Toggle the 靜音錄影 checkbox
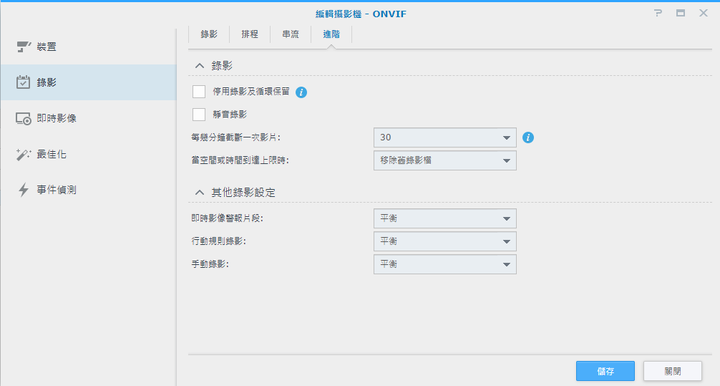The height and width of the screenshot is (386, 720). (x=199, y=114)
